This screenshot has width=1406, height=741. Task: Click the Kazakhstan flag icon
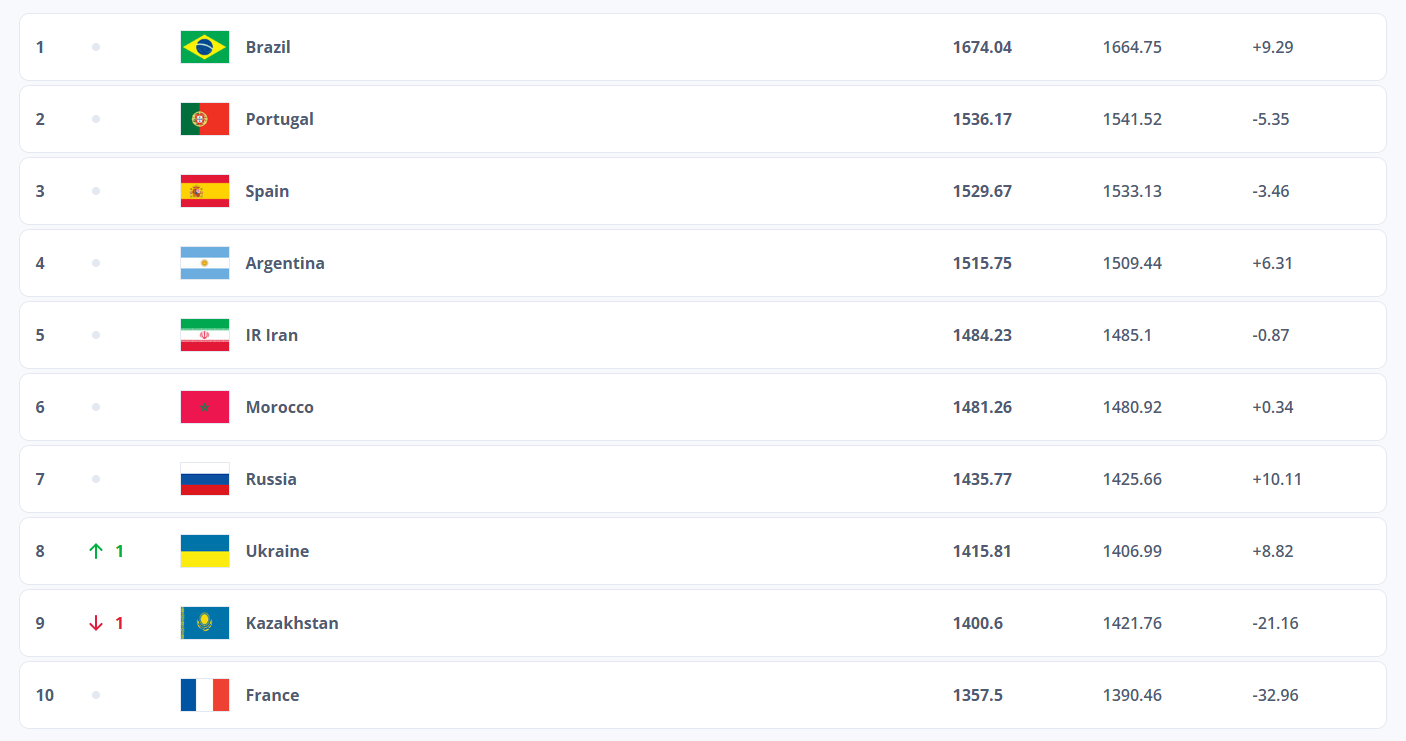click(205, 623)
